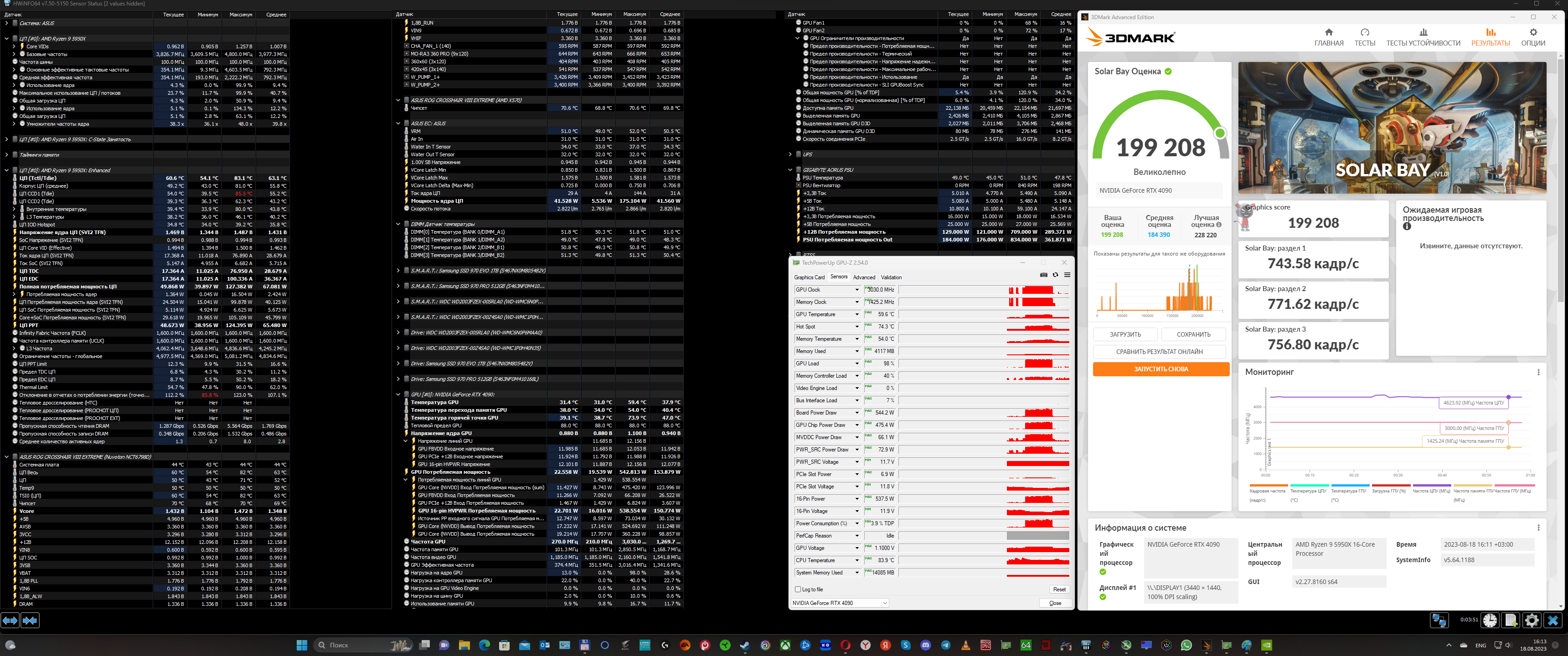The image size is (1568, 656).
Task: Open 3DMark Options gear
Action: (x=1533, y=36)
